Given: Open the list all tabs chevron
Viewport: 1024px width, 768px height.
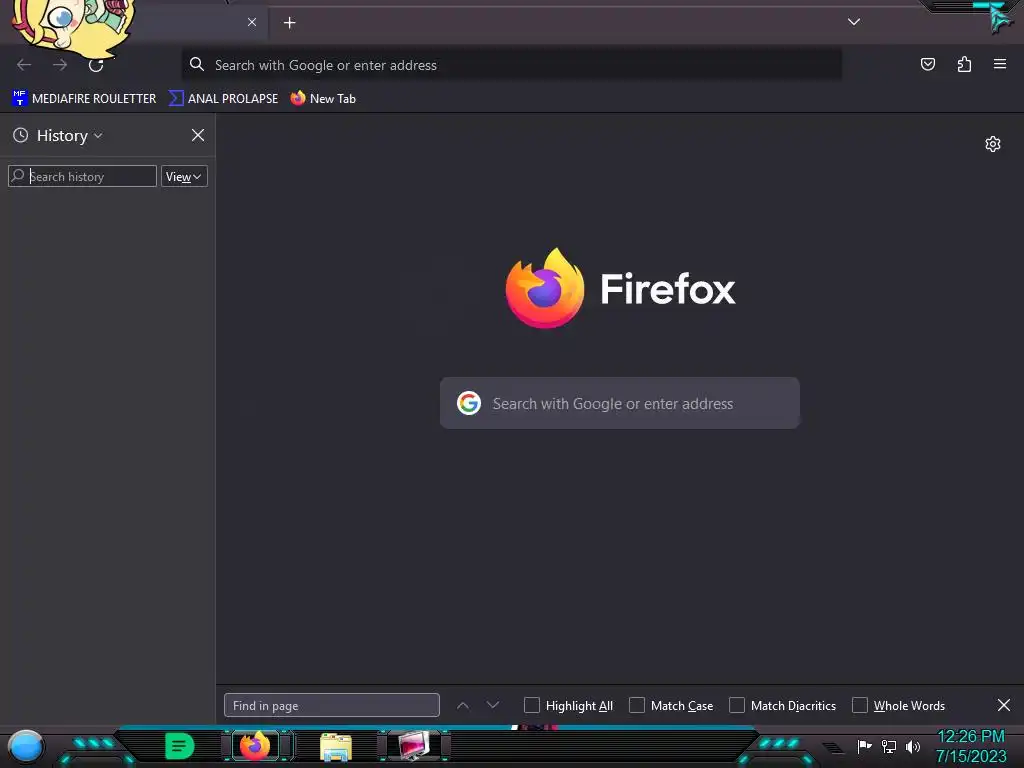Looking at the screenshot, I should pos(854,22).
